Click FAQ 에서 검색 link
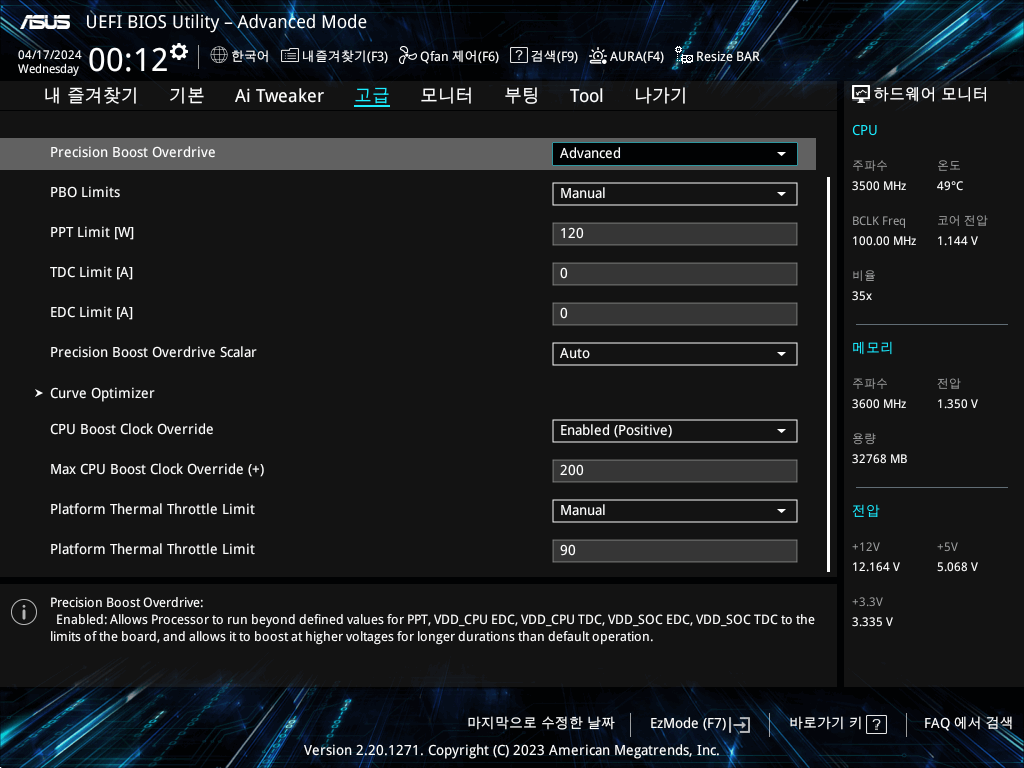1024x768 pixels. pos(968,723)
